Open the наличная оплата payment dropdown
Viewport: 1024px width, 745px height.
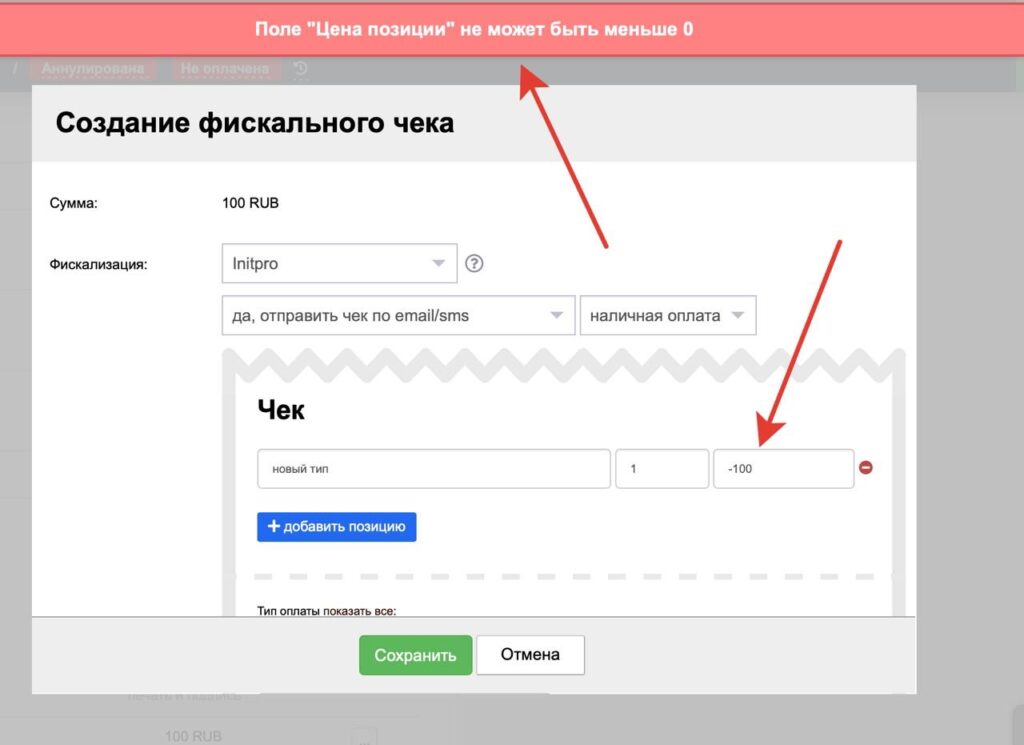tap(667, 315)
